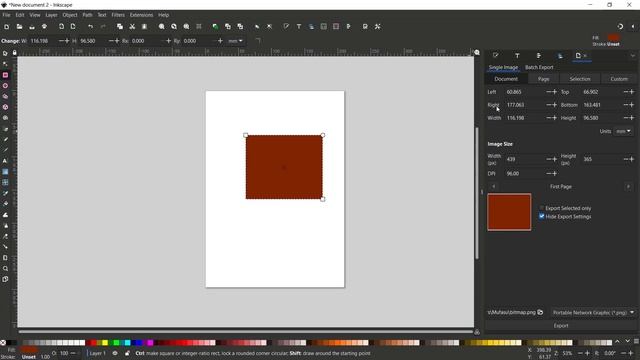Go to next page arrow beside First Page
This screenshot has height=360, width=640.
pos(628,187)
